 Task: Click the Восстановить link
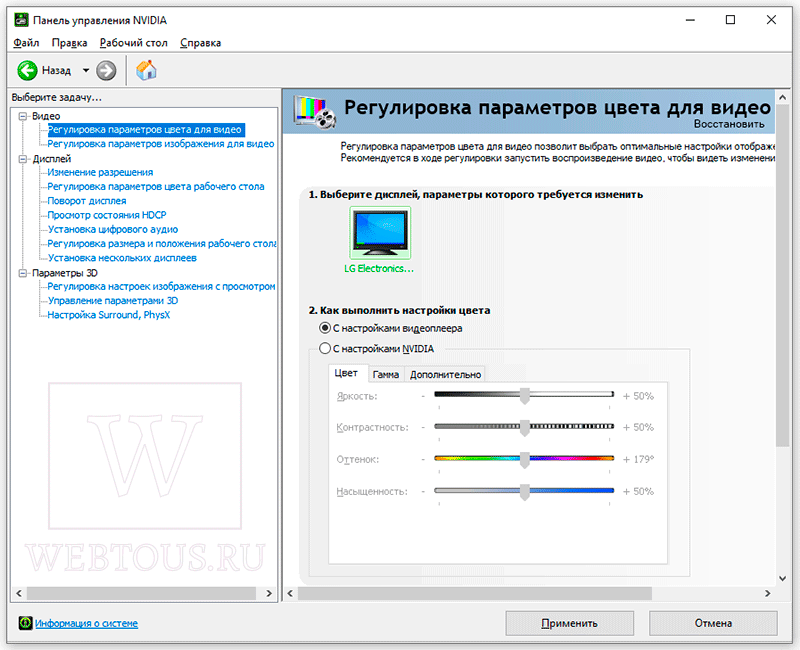point(729,124)
